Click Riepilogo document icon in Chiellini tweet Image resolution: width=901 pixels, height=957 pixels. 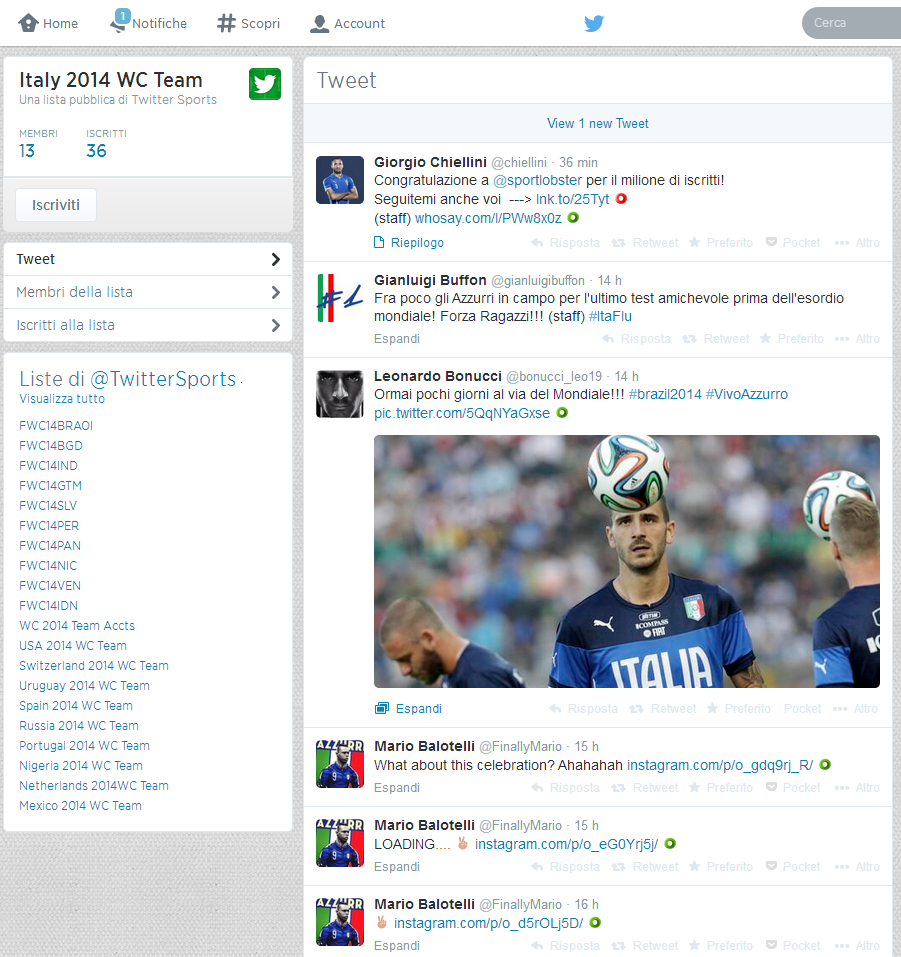379,242
